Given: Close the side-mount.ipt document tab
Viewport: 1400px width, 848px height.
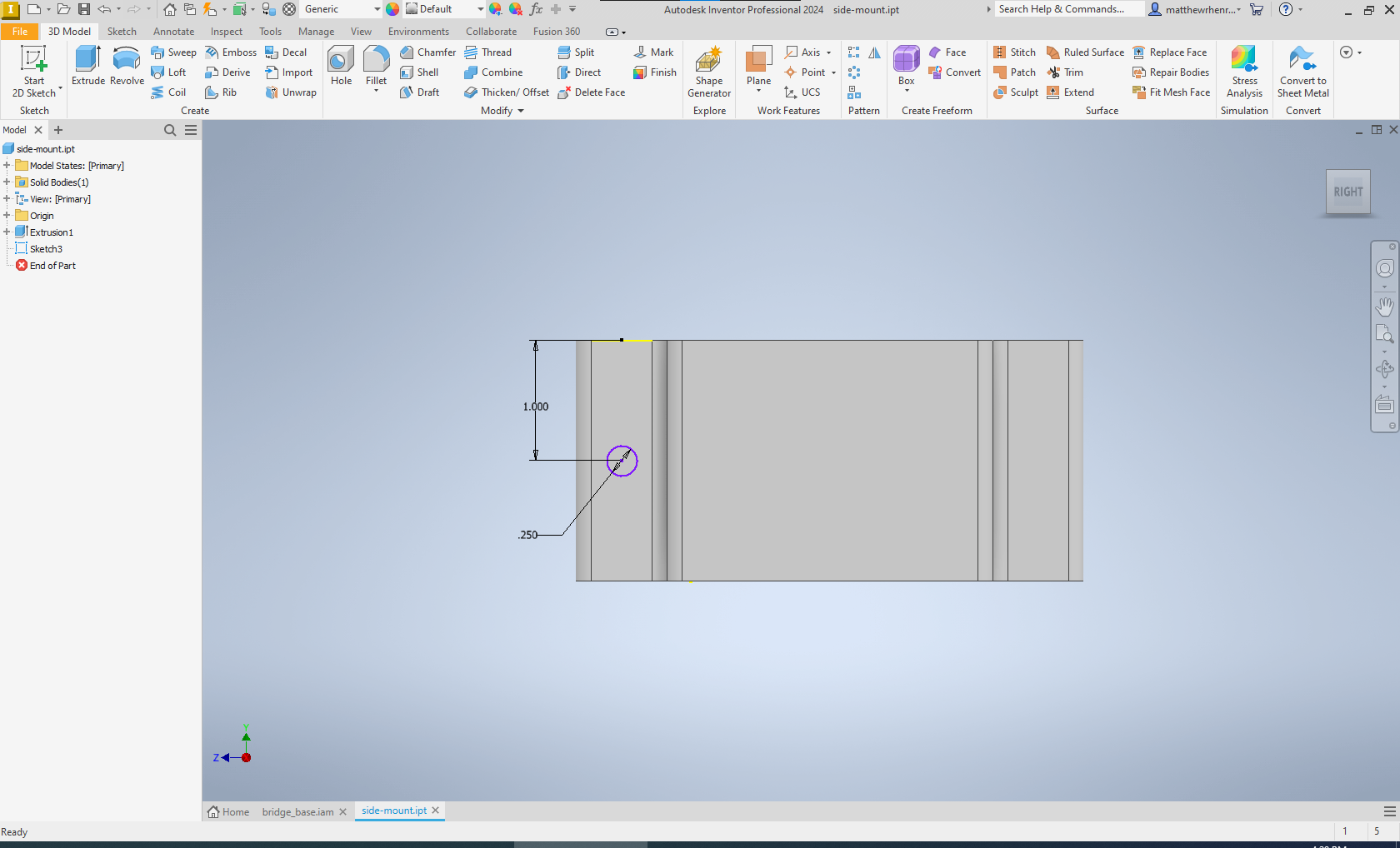Looking at the screenshot, I should click(x=435, y=811).
